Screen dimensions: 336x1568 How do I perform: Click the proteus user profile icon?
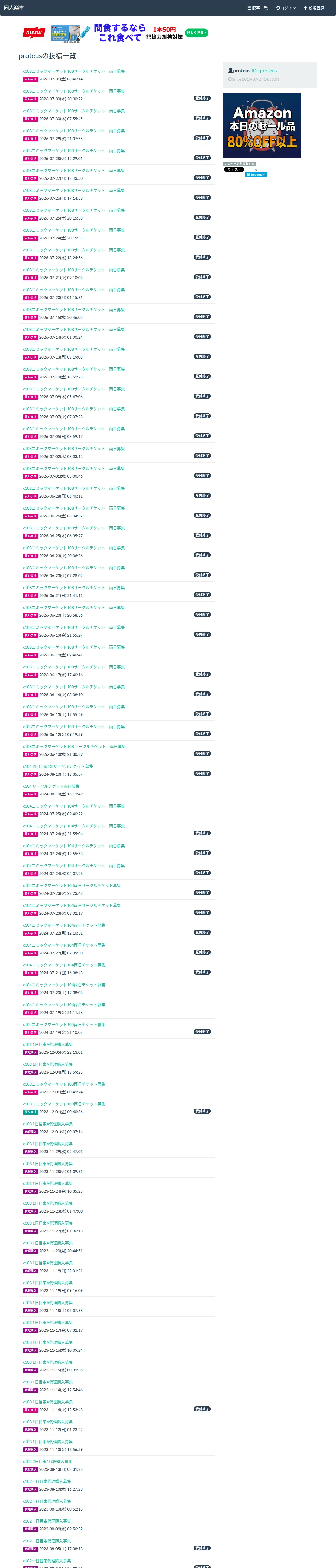tap(231, 71)
